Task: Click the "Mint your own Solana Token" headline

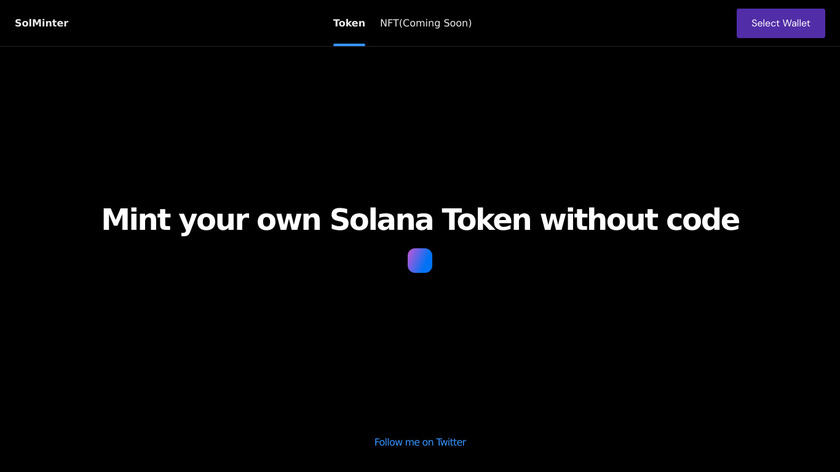Action: click(x=420, y=219)
